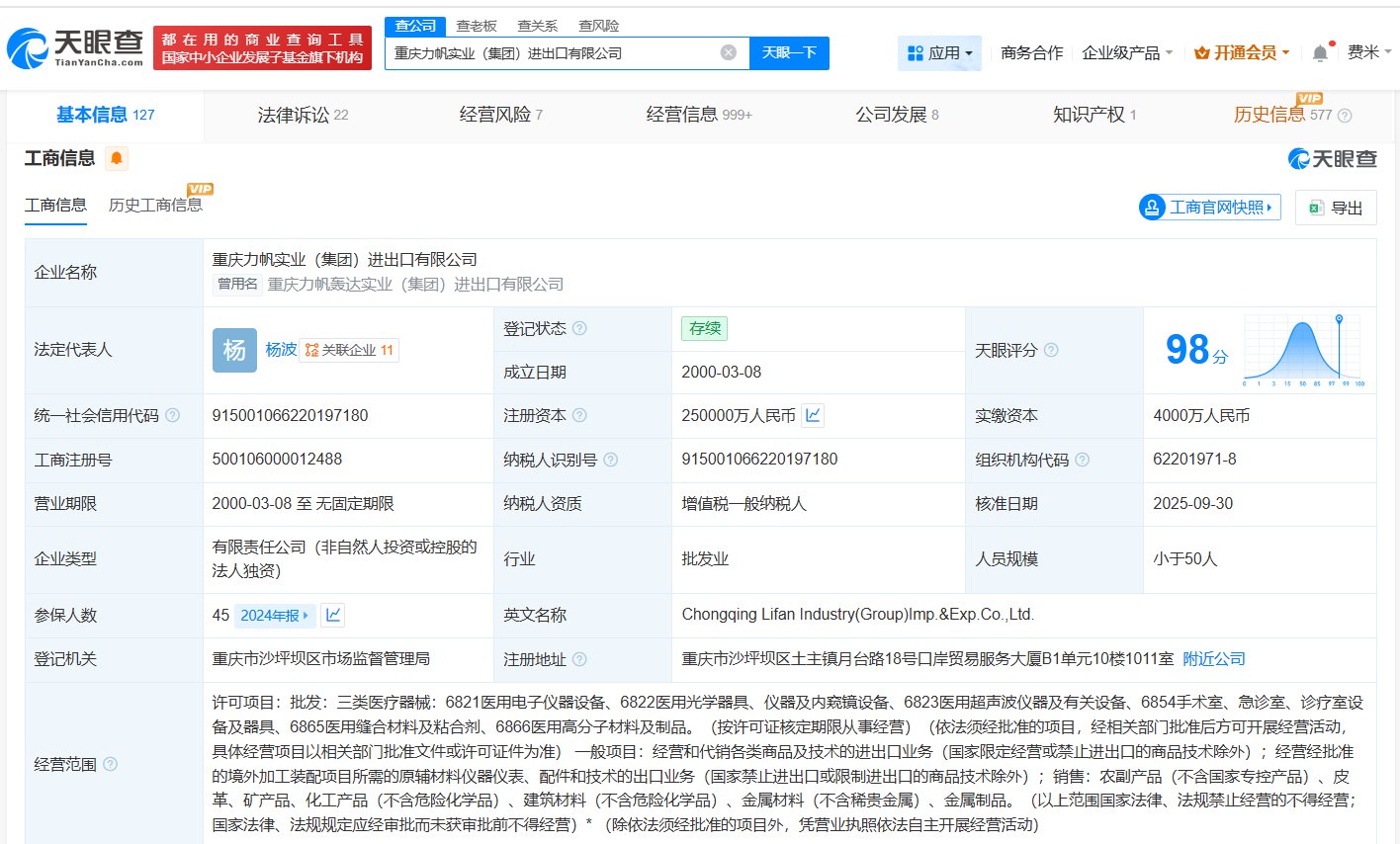Image resolution: width=1400 pixels, height=844 pixels.
Task: Click the notification bell icon in header
Action: click(1320, 53)
